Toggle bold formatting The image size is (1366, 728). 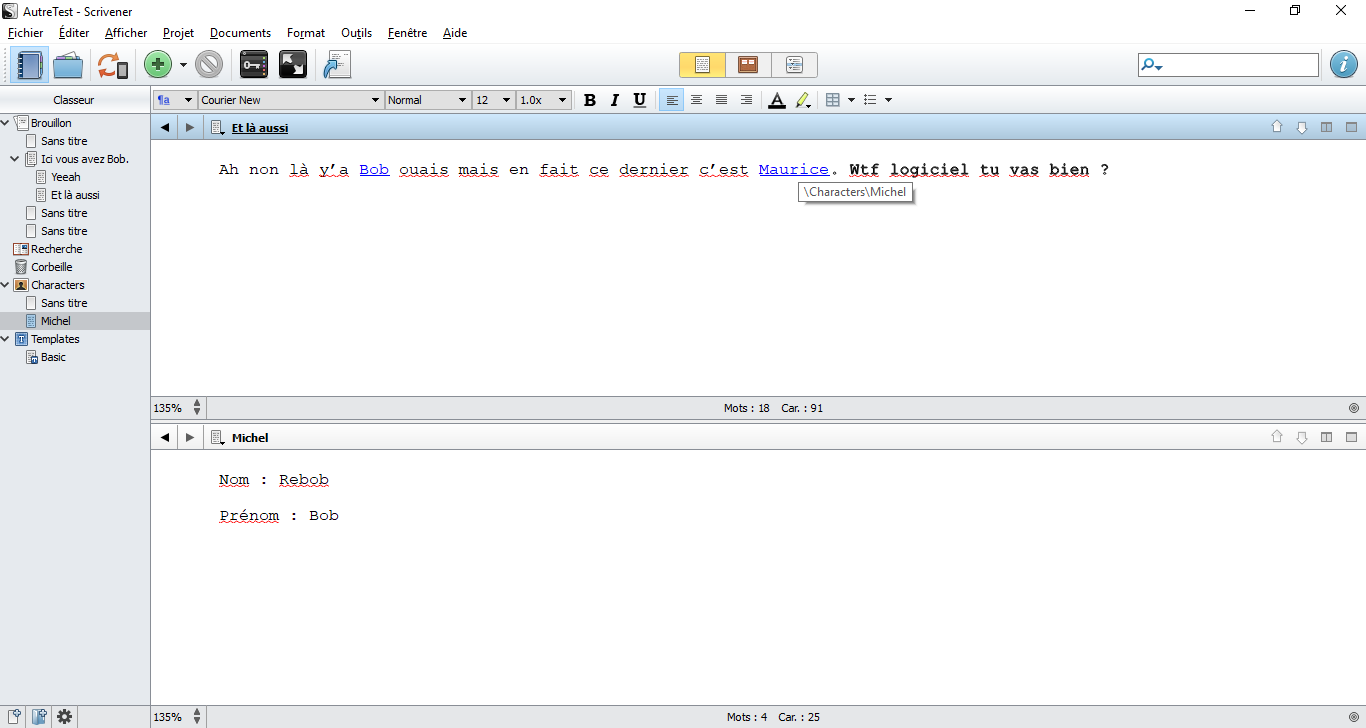590,100
